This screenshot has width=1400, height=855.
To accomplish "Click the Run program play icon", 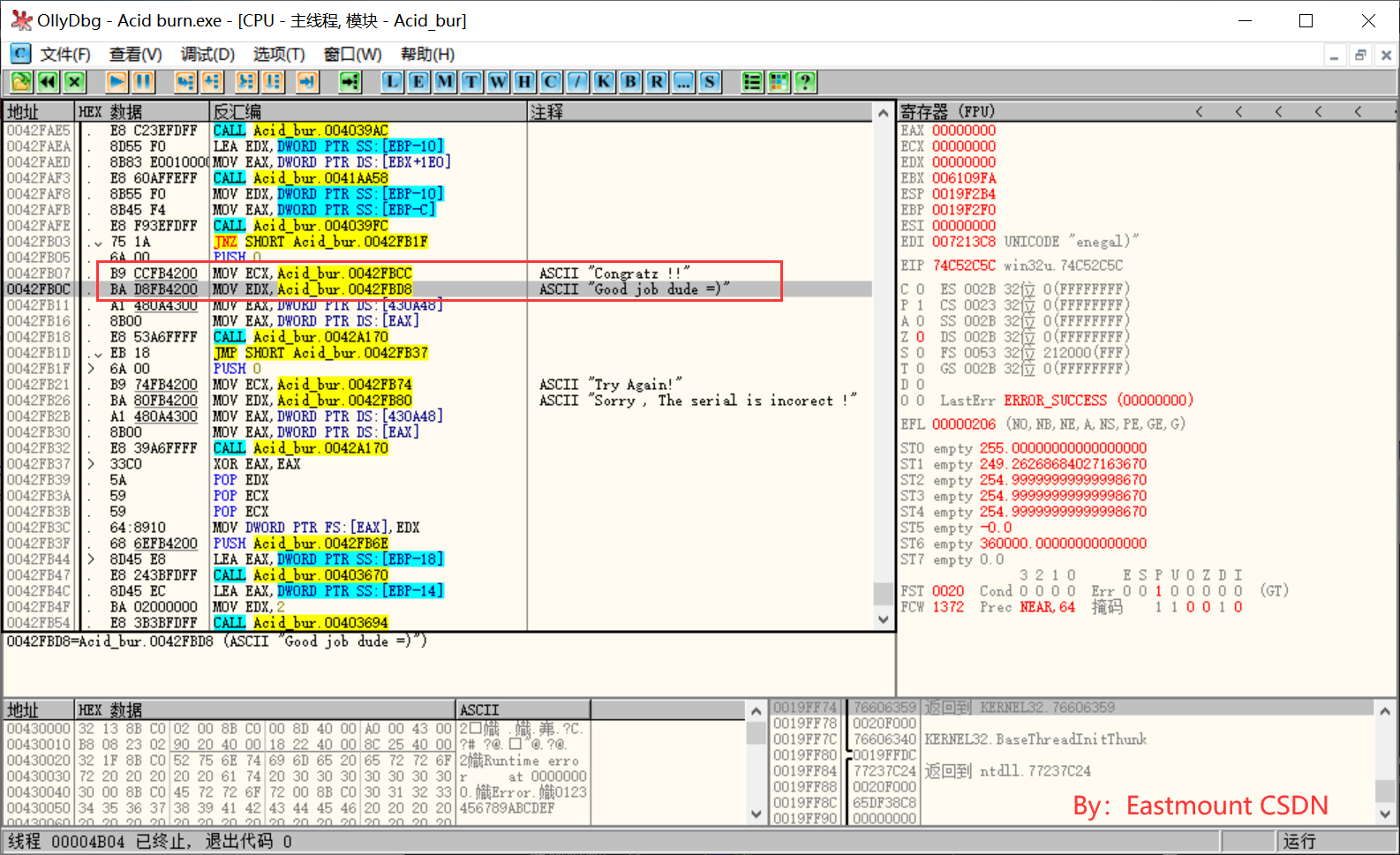I will [x=117, y=82].
